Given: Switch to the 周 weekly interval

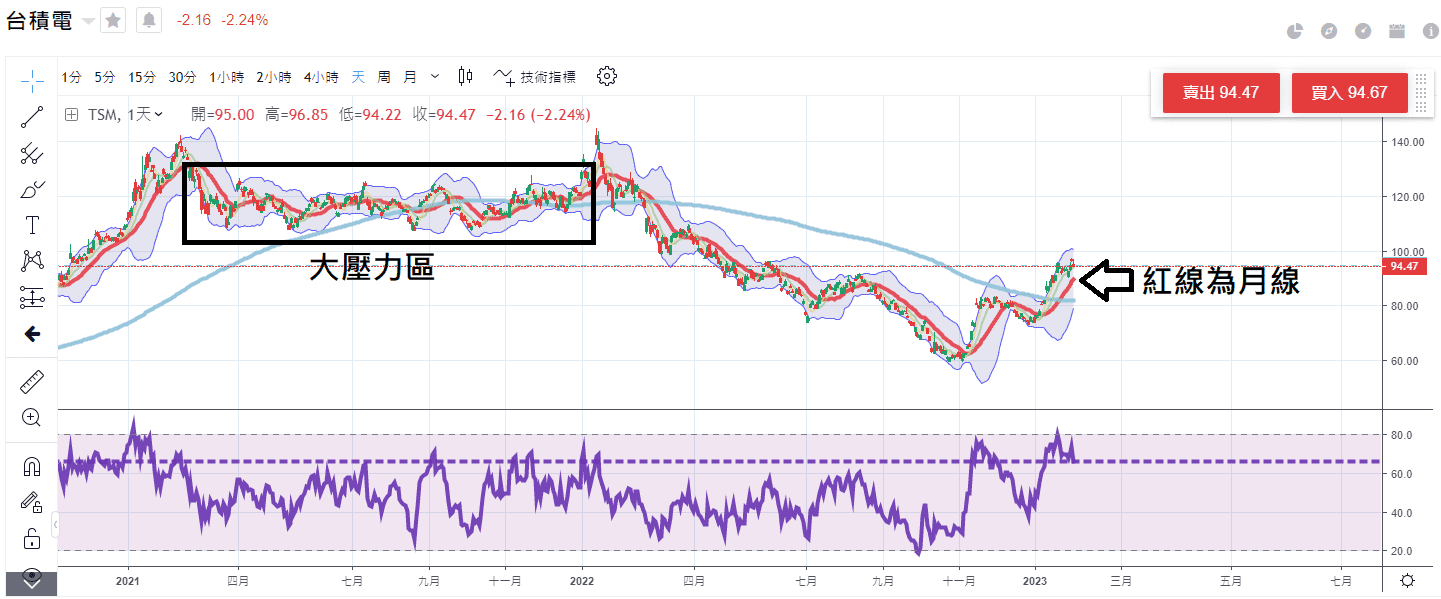Looking at the screenshot, I should [x=384, y=76].
